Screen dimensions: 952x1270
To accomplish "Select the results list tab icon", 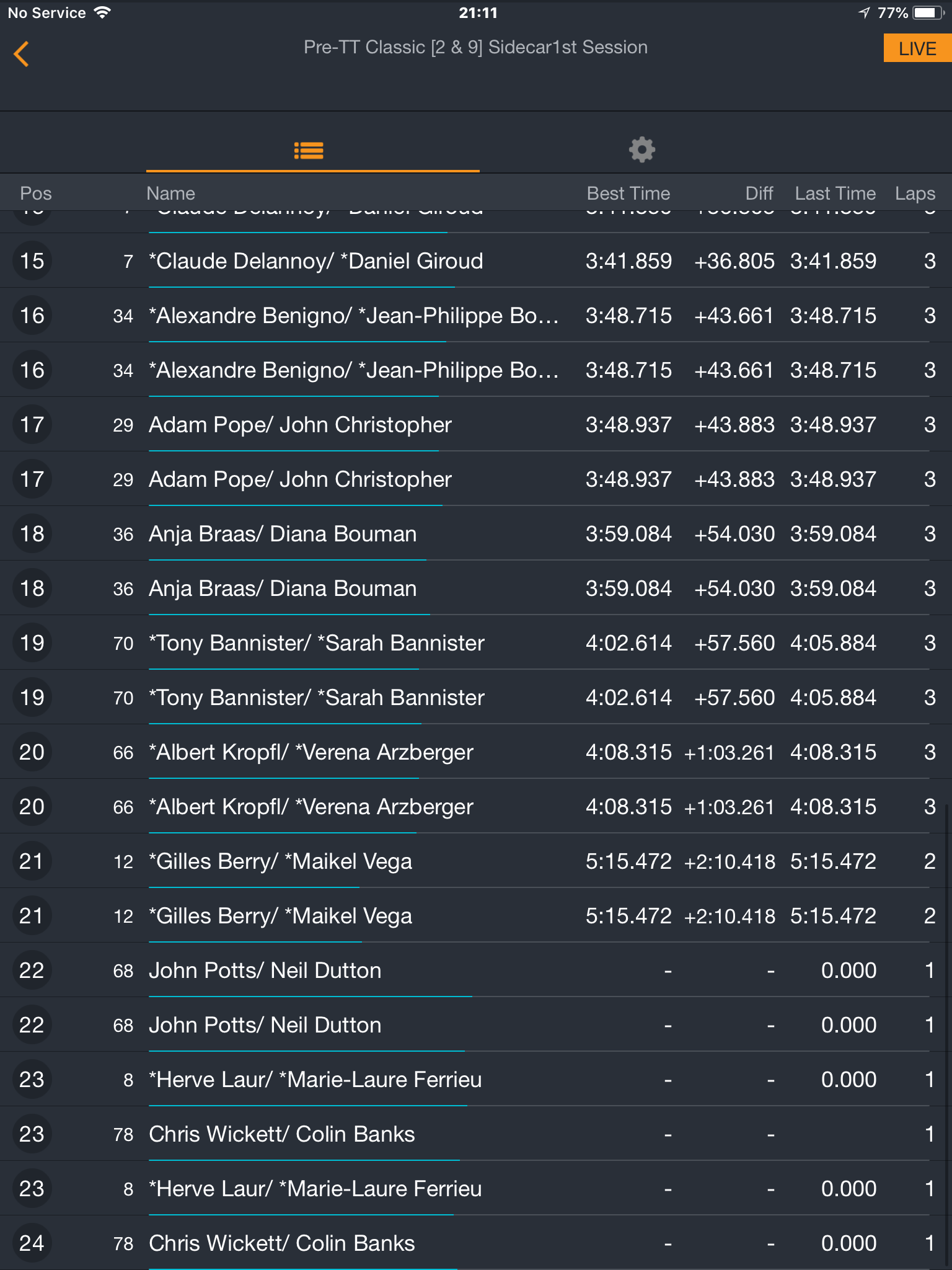I will click(309, 150).
